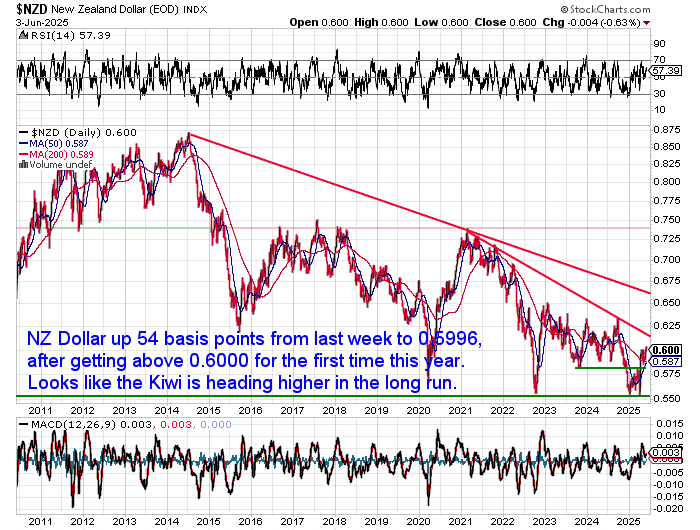This screenshot has height=530, width=700.
Task: Click year '2017' on the price chart time axis
Action: 292,410
